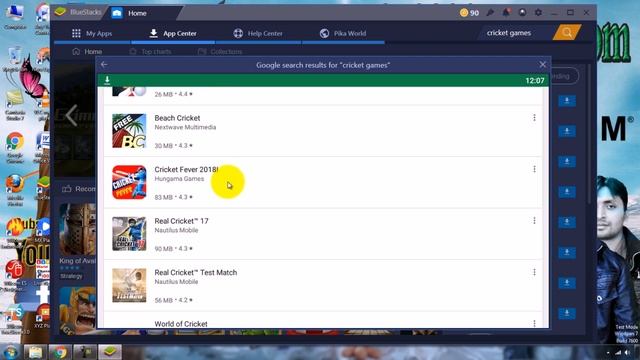The width and height of the screenshot is (640, 360).
Task: Click the Nextwave Multimedia developer name
Action: [185, 127]
